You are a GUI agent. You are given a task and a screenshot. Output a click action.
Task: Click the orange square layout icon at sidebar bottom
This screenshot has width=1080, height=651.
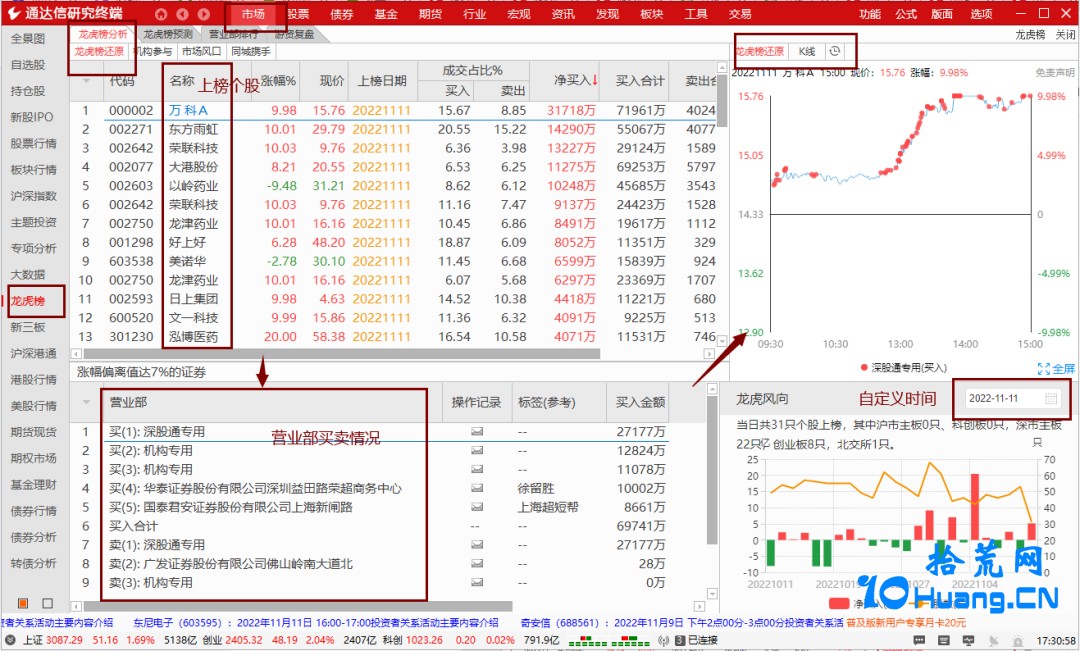pos(23,603)
